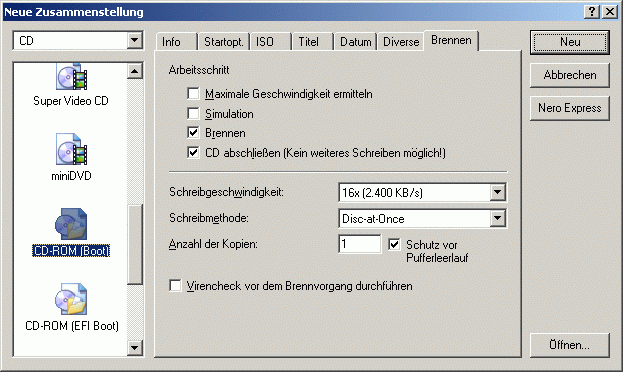Switch to the Info tab
623x372 pixels.
click(x=176, y=42)
